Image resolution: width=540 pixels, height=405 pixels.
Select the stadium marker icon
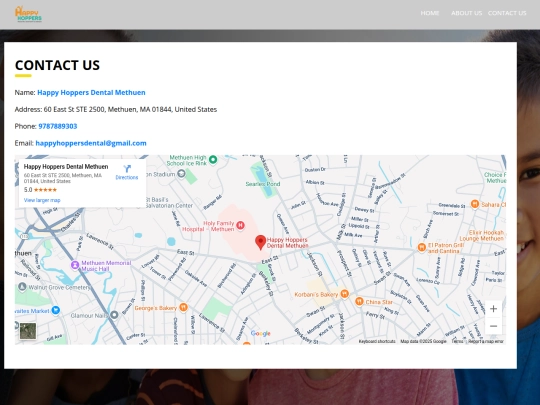(181, 174)
